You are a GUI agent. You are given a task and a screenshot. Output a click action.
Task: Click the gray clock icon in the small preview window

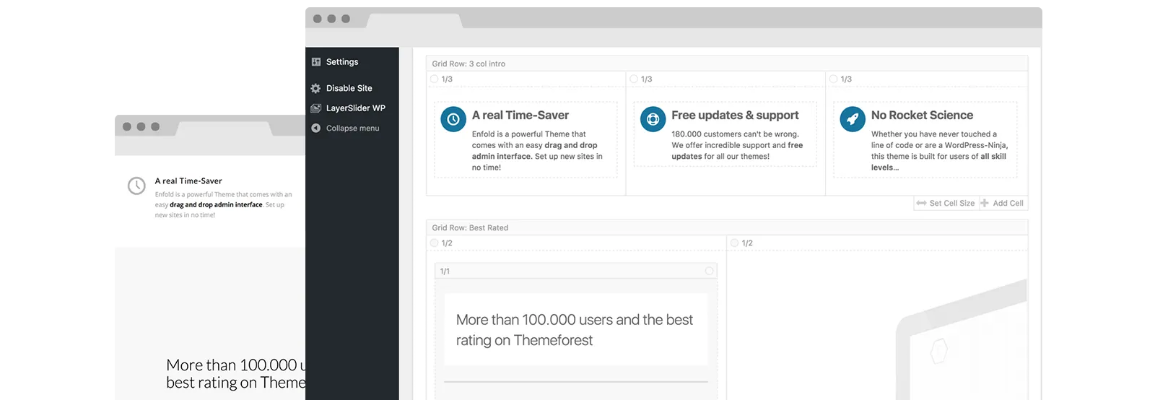[x=136, y=186]
